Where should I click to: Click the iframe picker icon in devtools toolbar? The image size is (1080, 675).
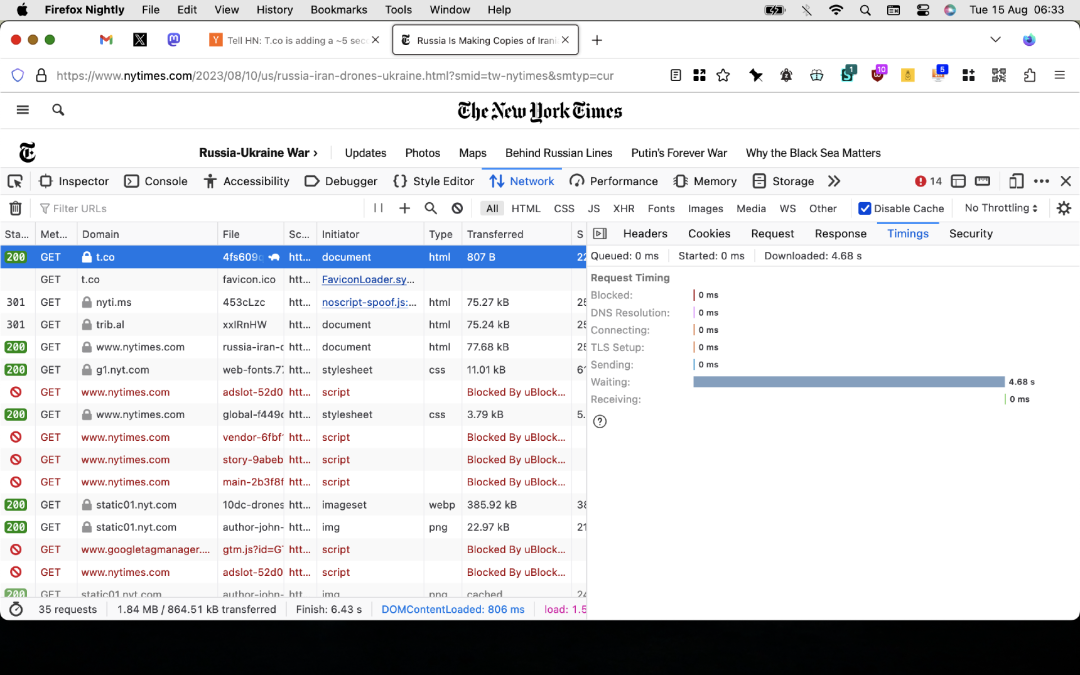(958, 181)
